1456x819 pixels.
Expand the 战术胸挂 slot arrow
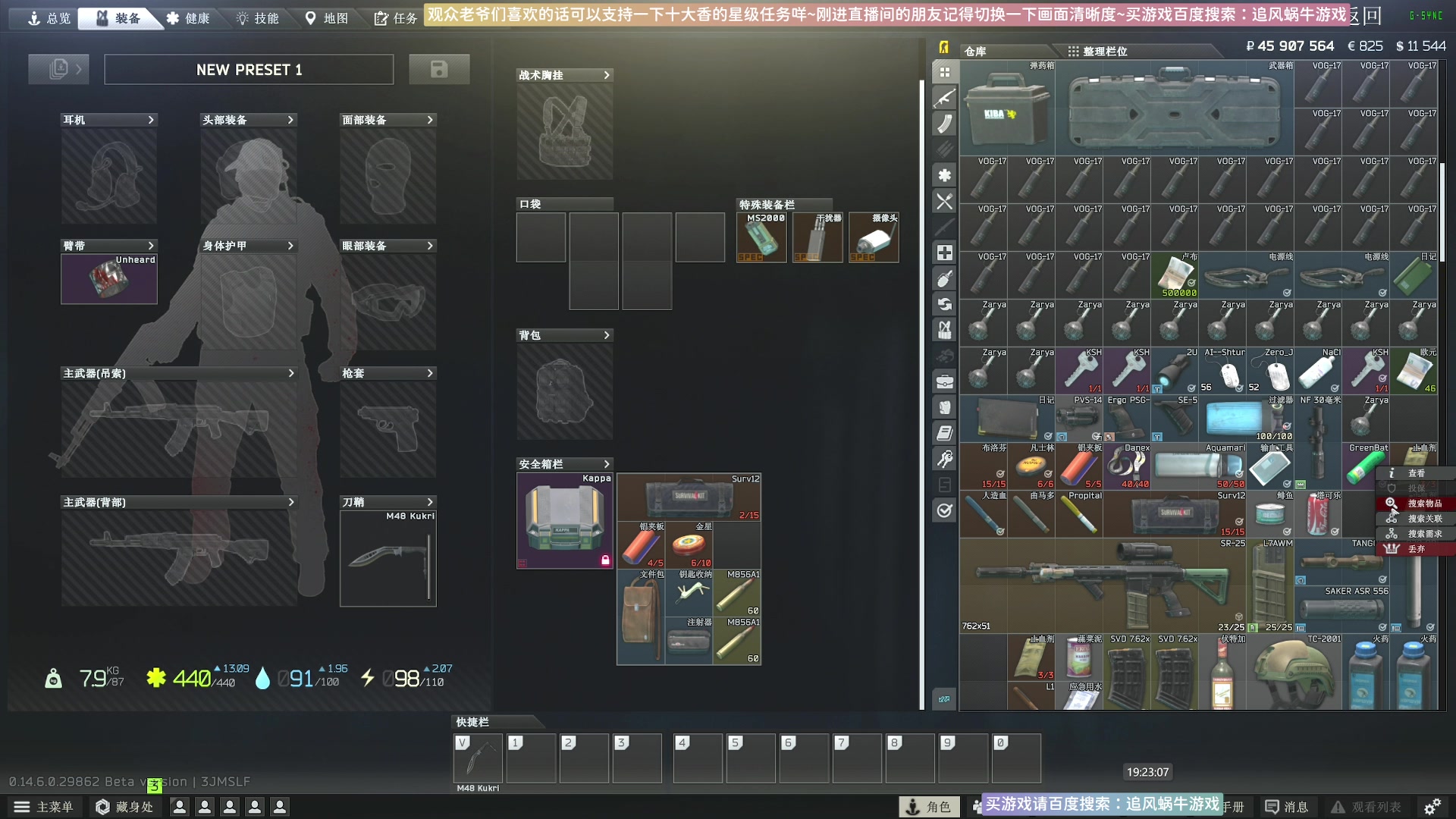click(x=607, y=75)
